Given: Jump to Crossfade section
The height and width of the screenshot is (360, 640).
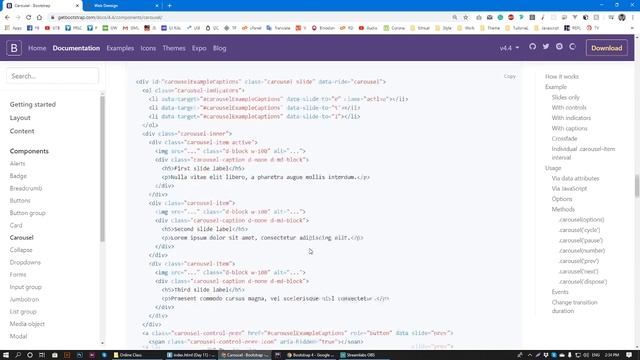Looking at the screenshot, I should point(564,139).
